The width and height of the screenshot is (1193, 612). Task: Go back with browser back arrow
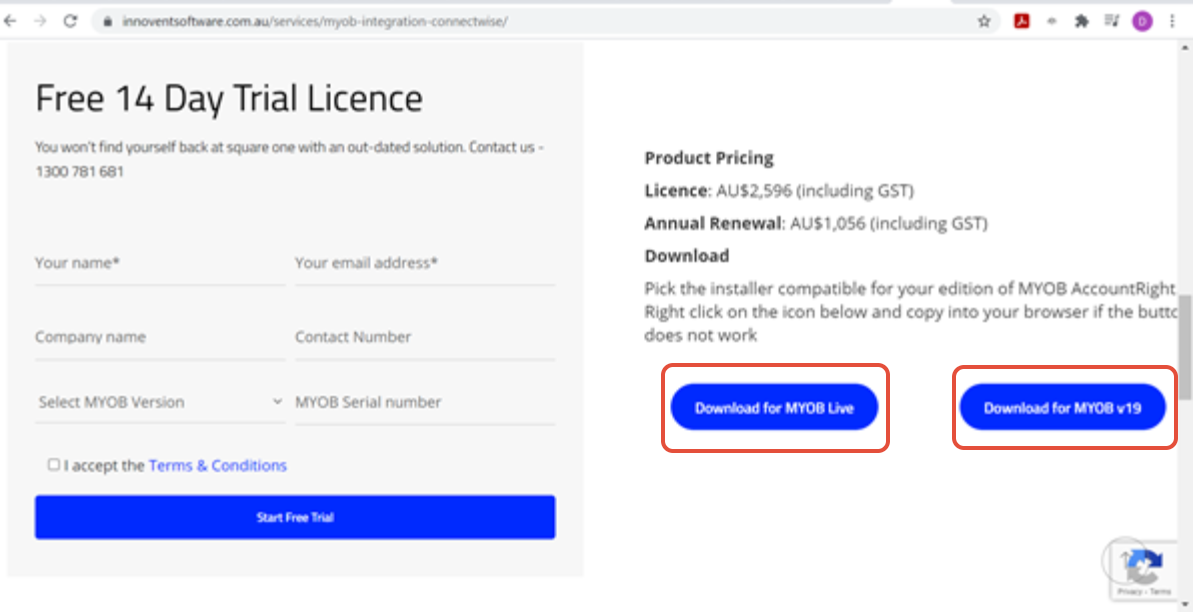[10, 21]
